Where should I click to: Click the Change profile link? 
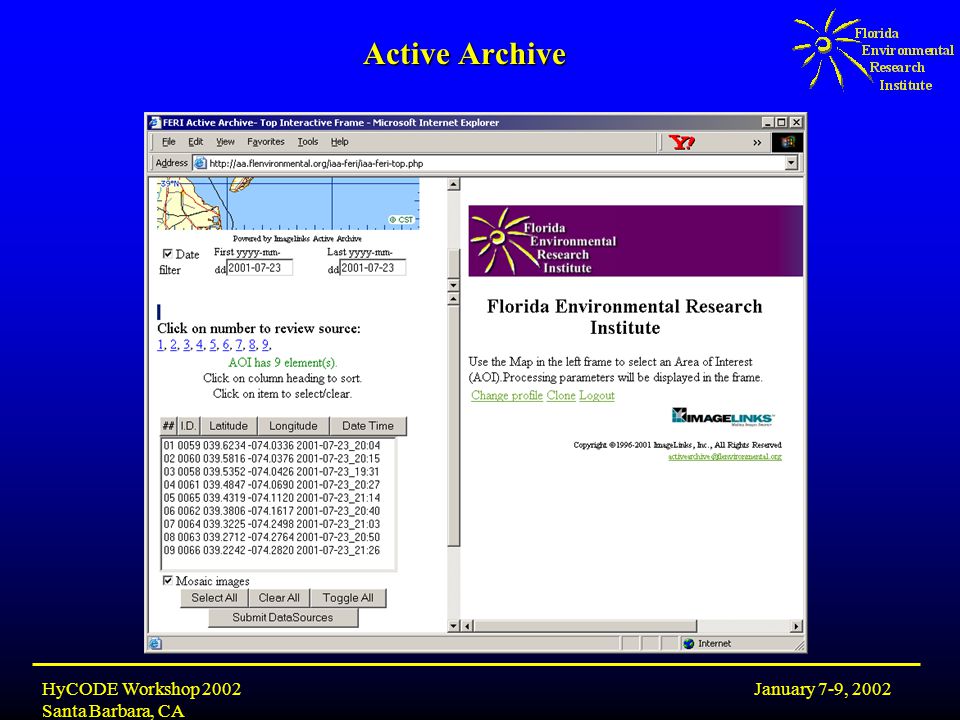click(x=507, y=396)
